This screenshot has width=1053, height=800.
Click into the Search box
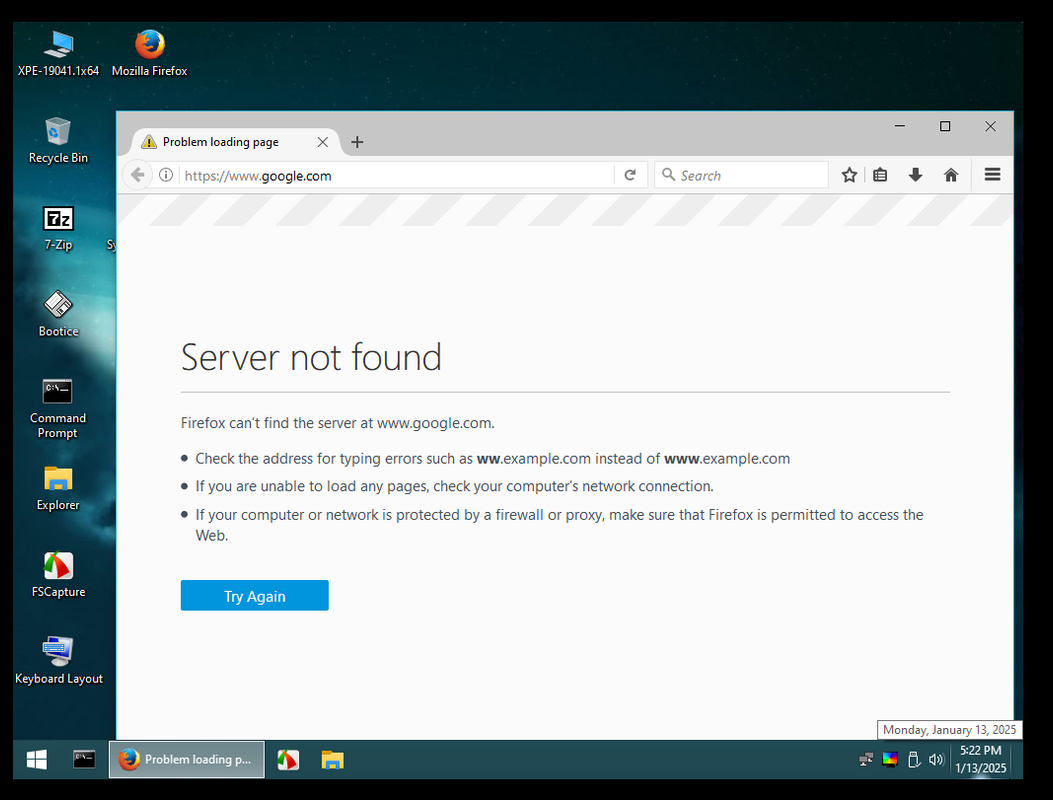741,175
